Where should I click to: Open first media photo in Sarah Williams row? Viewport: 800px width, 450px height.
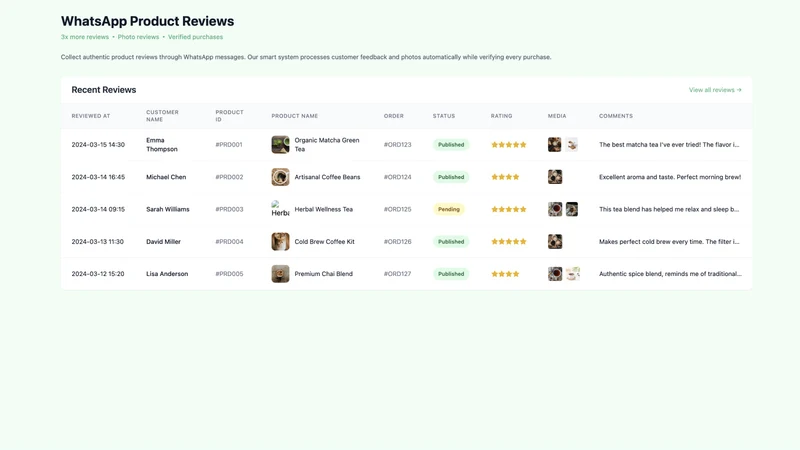(x=555, y=209)
